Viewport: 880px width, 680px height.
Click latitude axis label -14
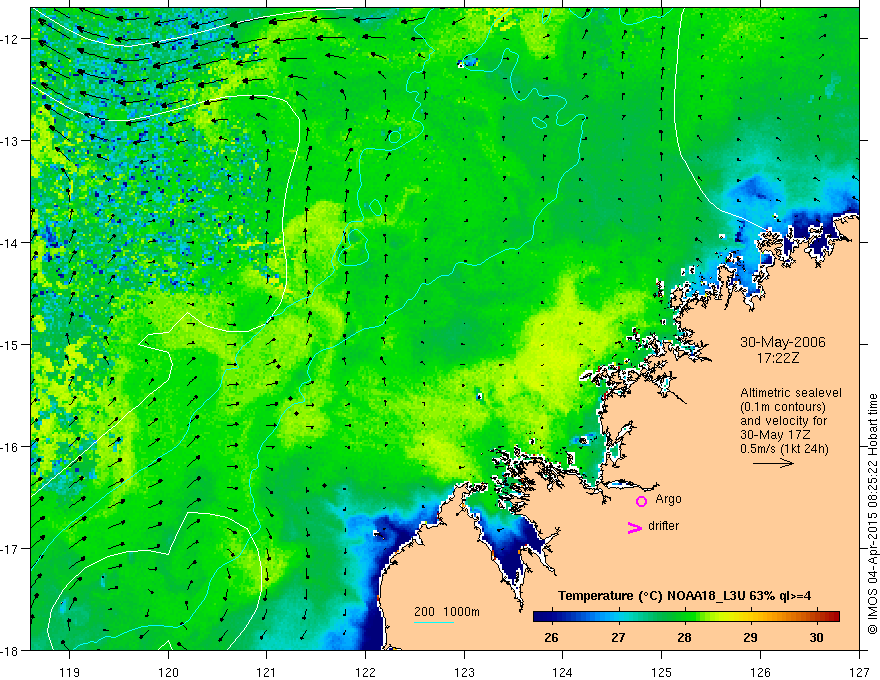point(11,243)
